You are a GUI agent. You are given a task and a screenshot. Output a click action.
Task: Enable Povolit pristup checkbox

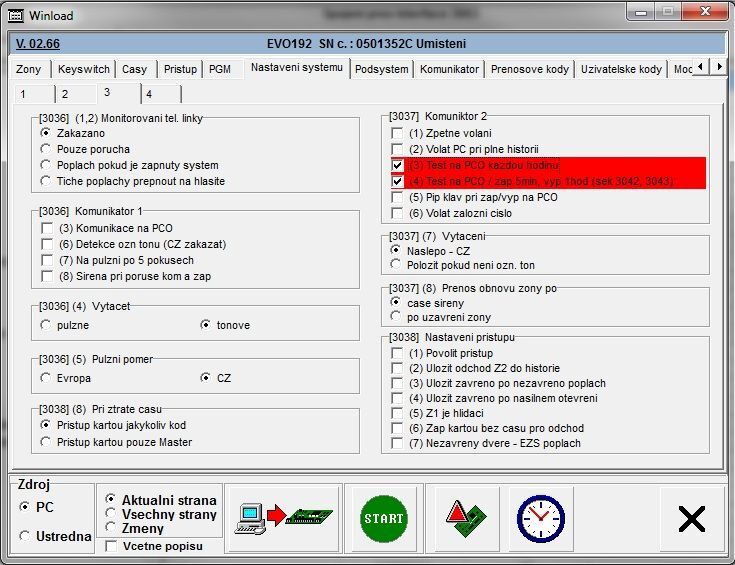pyautogui.click(x=397, y=353)
